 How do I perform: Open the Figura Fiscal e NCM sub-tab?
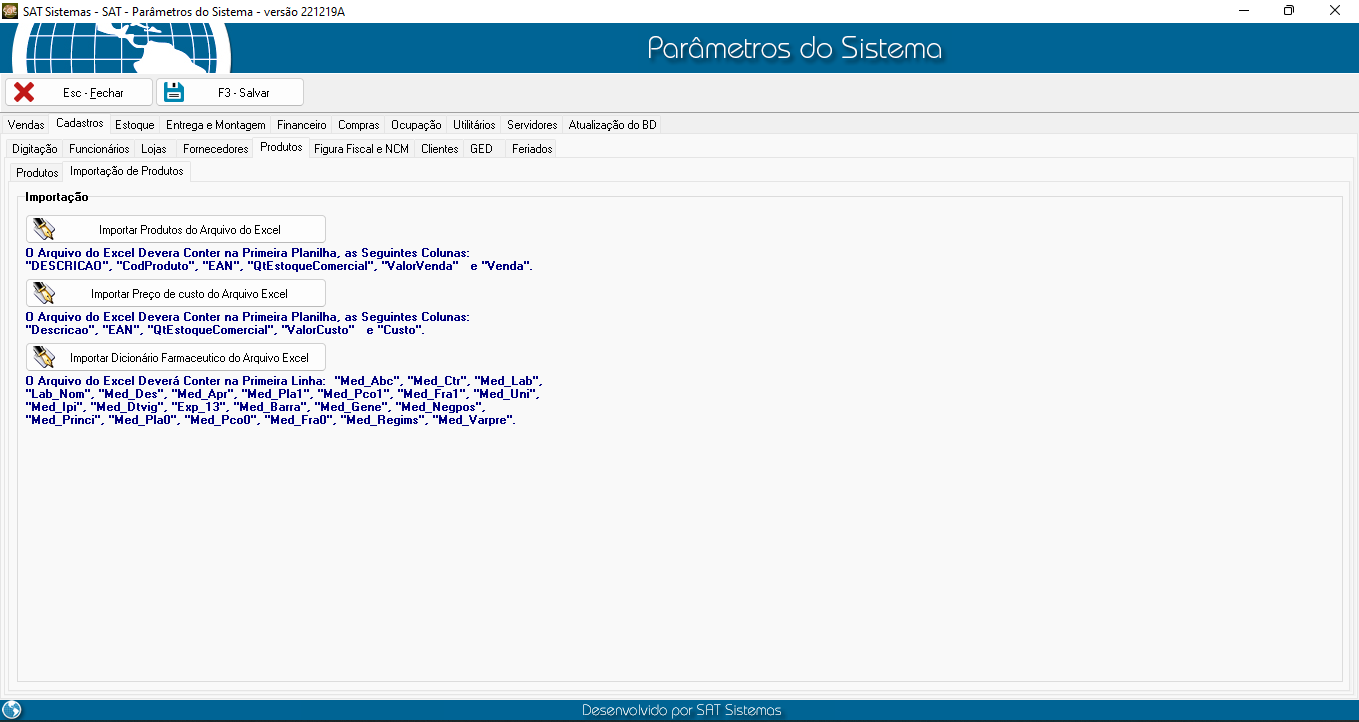point(361,149)
